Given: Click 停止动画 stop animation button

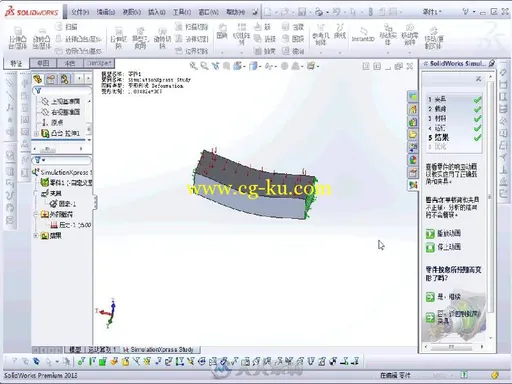Looking at the screenshot, I should click(x=443, y=247).
